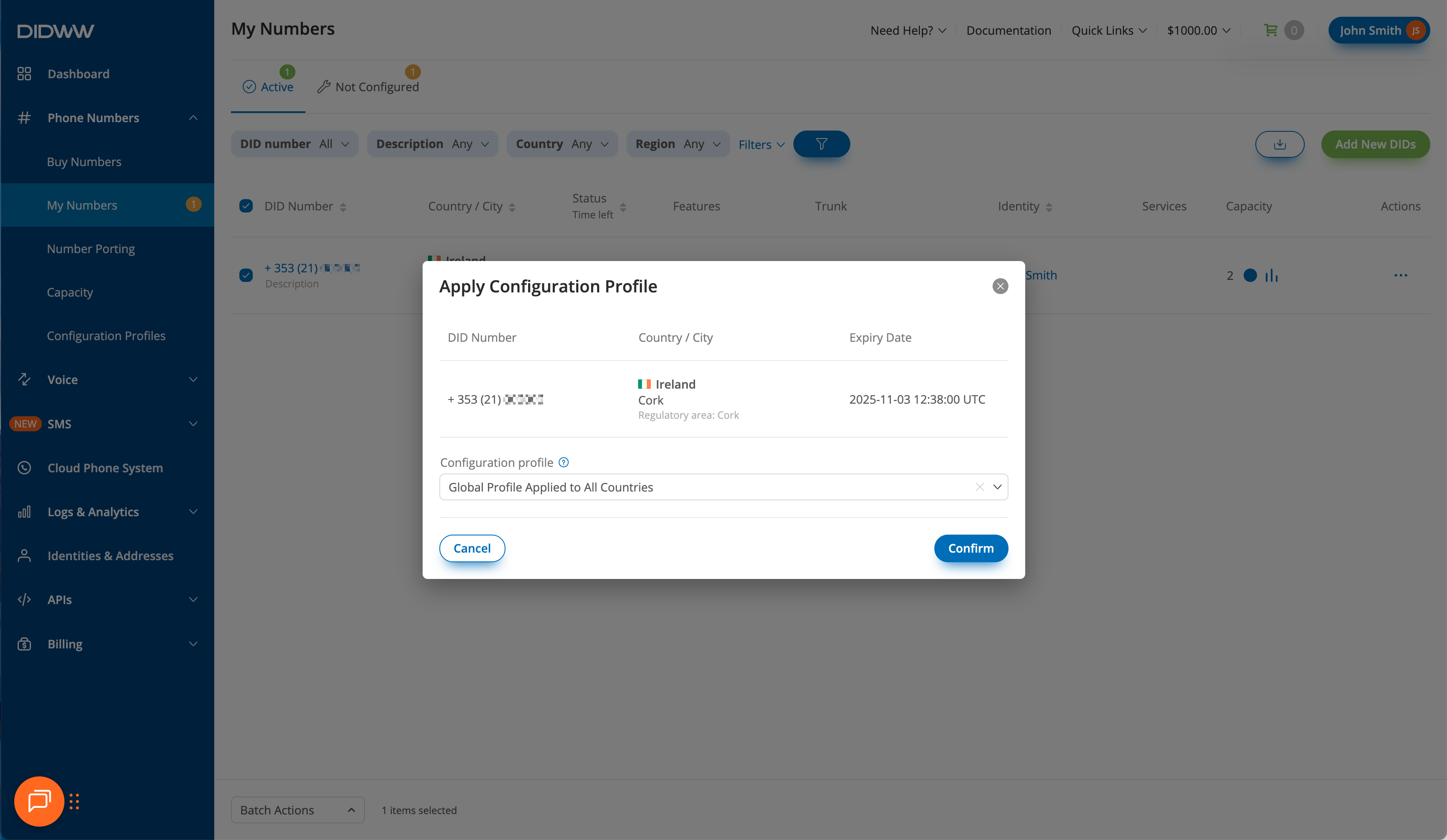
Task: Open the row's three-dot actions menu
Action: tap(1401, 276)
